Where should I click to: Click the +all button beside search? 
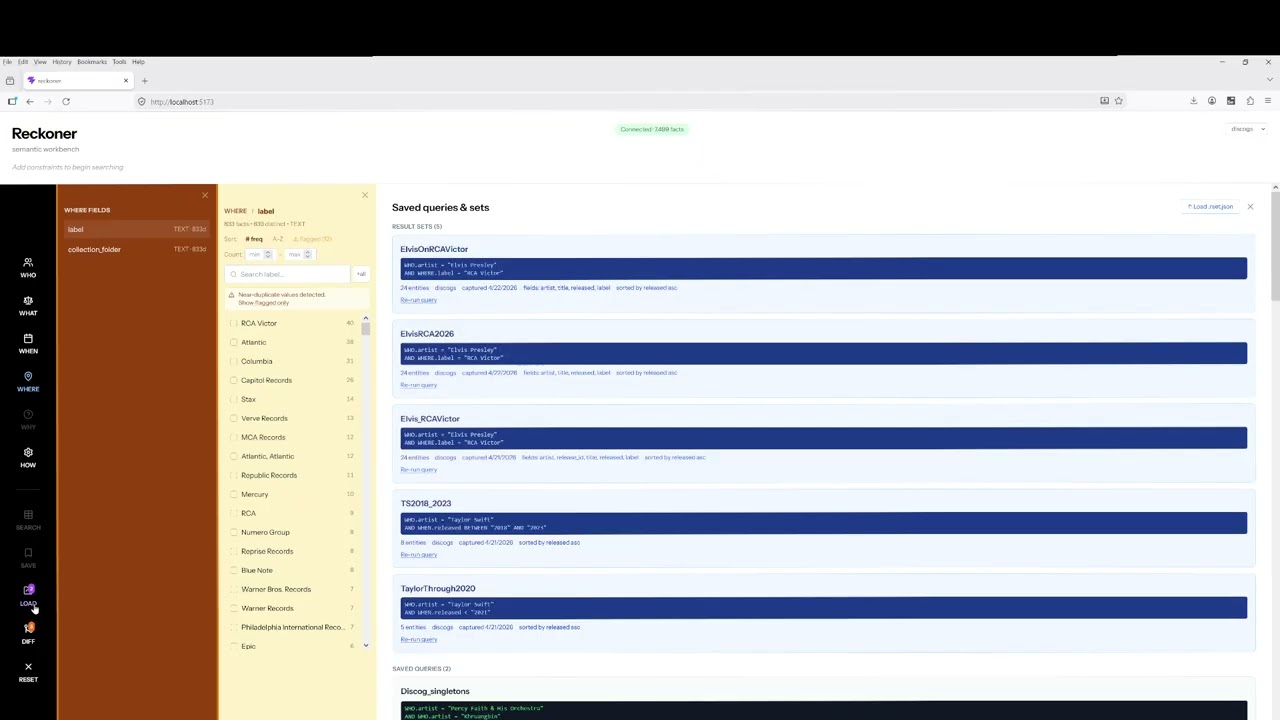pyautogui.click(x=361, y=274)
